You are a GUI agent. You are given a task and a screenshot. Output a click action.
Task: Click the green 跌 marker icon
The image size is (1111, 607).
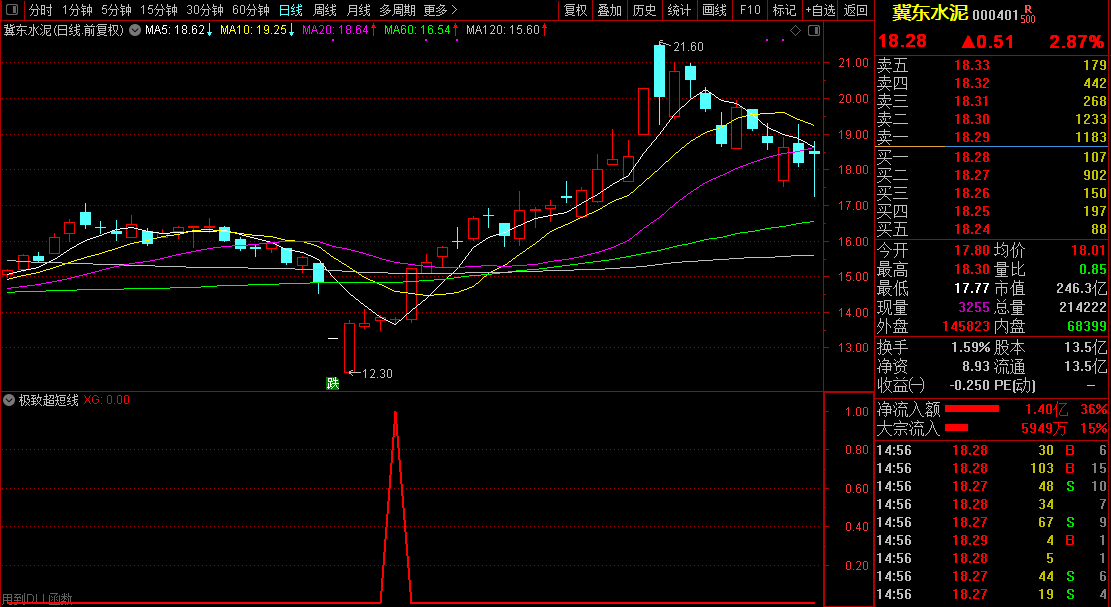pyautogui.click(x=332, y=383)
